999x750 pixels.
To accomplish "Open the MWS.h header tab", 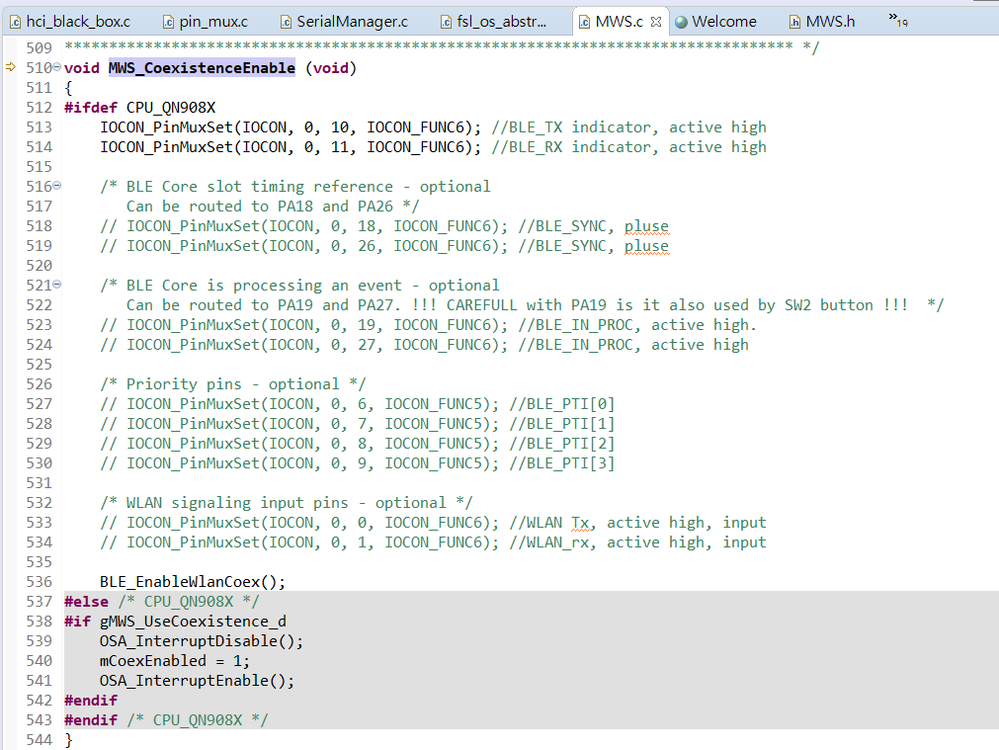I will (823, 22).
